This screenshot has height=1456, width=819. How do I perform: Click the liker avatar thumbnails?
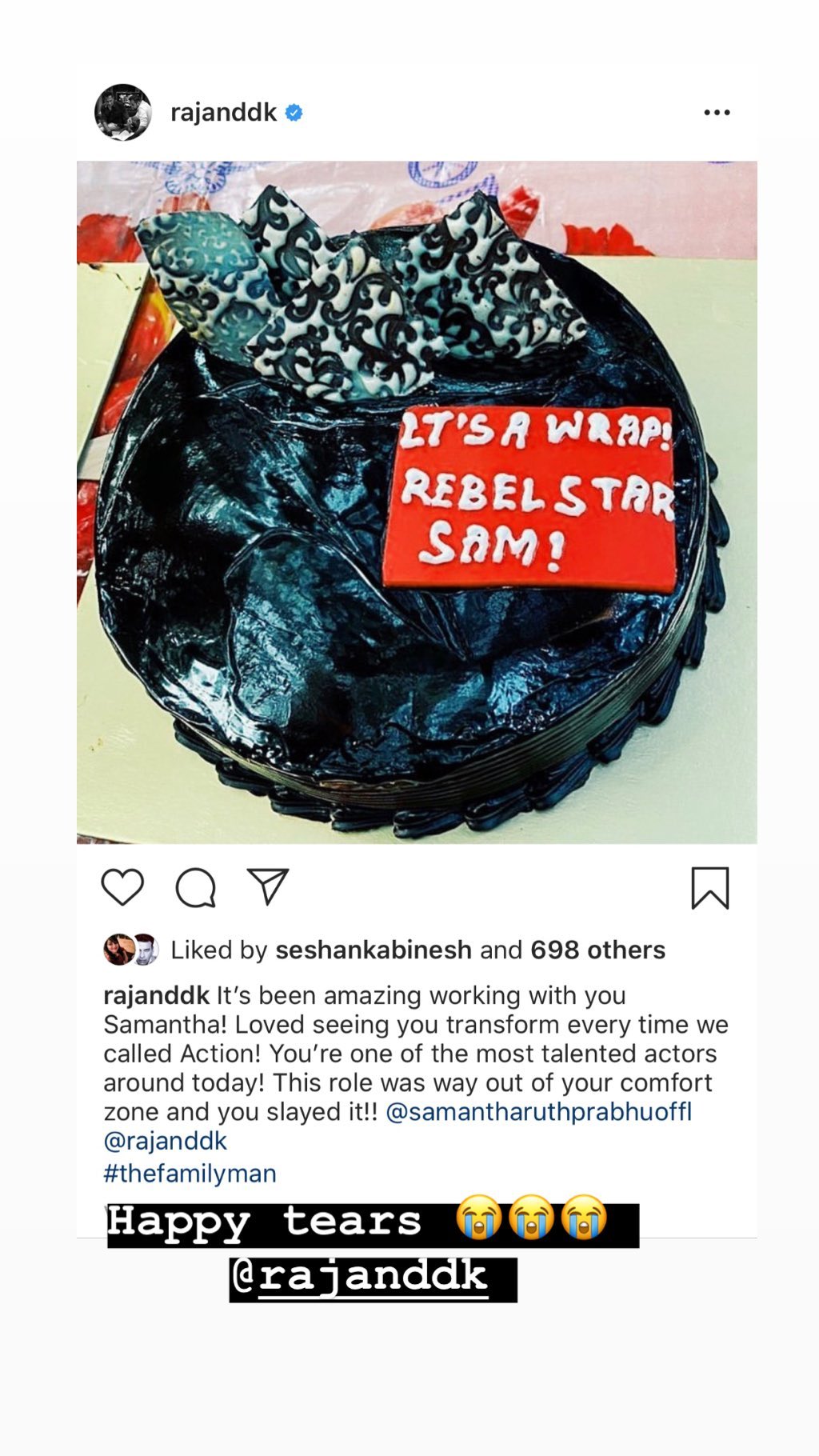131,950
